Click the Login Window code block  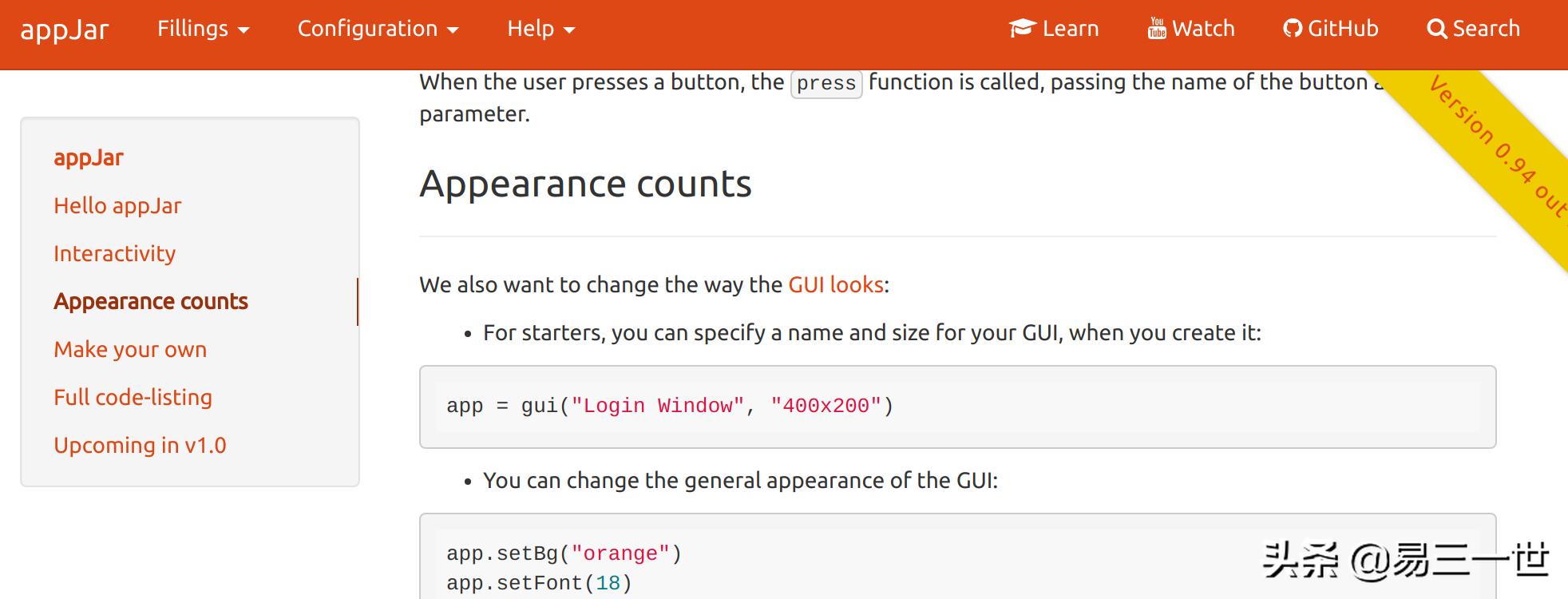pos(956,407)
